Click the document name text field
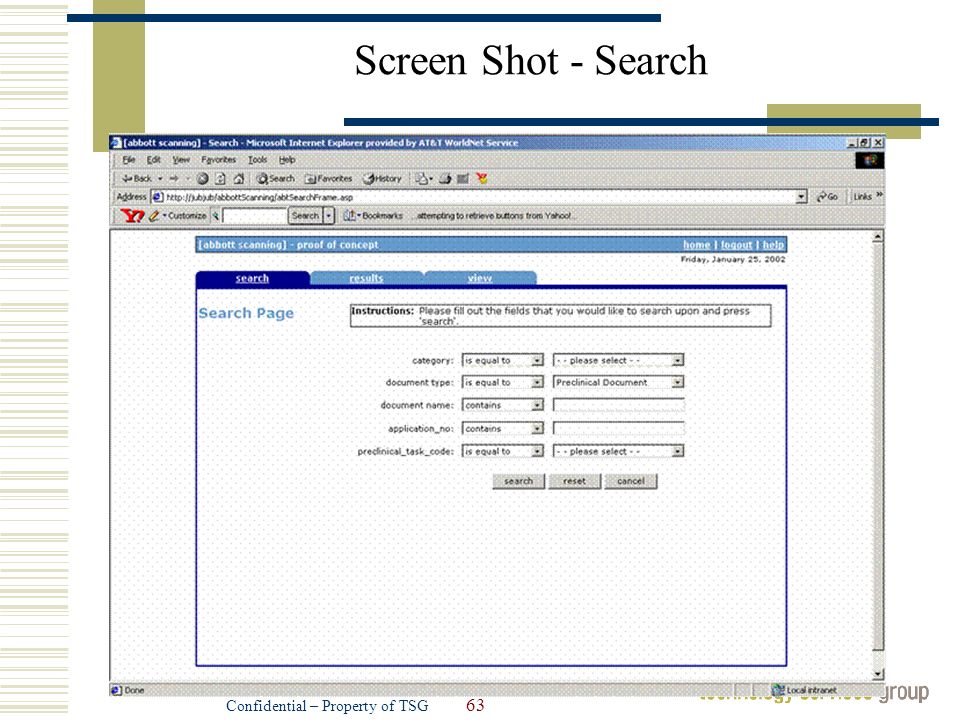 tap(618, 405)
